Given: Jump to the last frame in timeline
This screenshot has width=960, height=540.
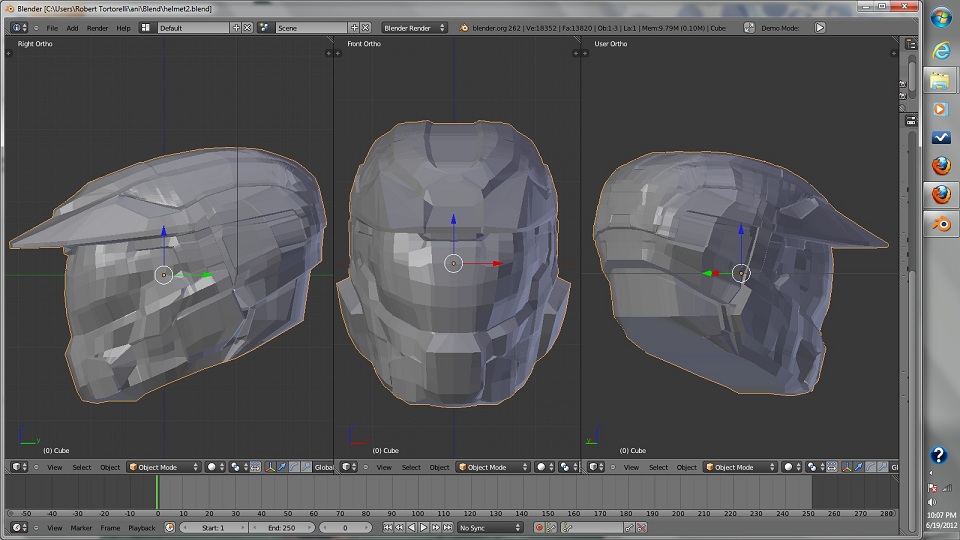Looking at the screenshot, I should (448, 528).
